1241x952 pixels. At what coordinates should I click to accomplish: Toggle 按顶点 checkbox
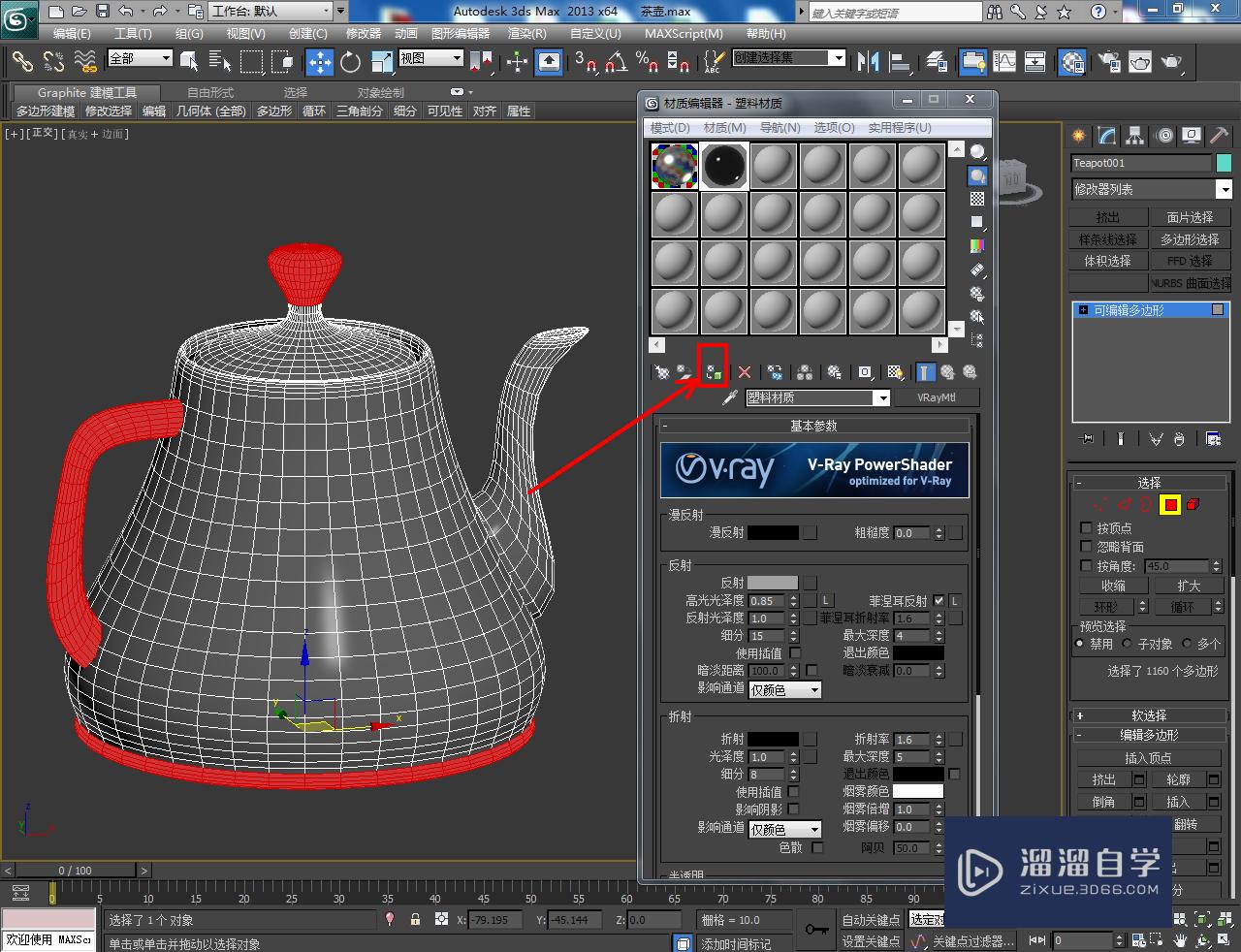pos(1086,528)
